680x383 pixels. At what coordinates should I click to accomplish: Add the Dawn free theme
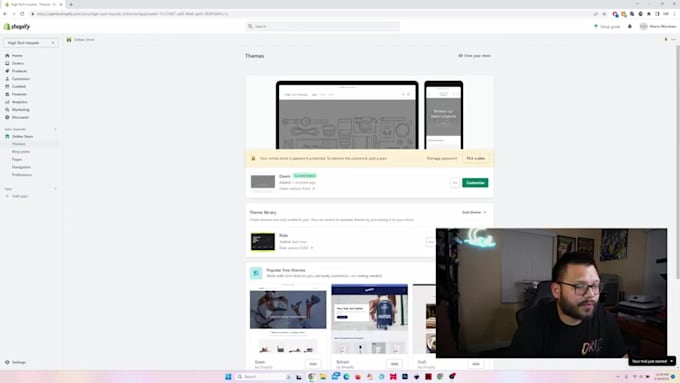[x=313, y=364]
